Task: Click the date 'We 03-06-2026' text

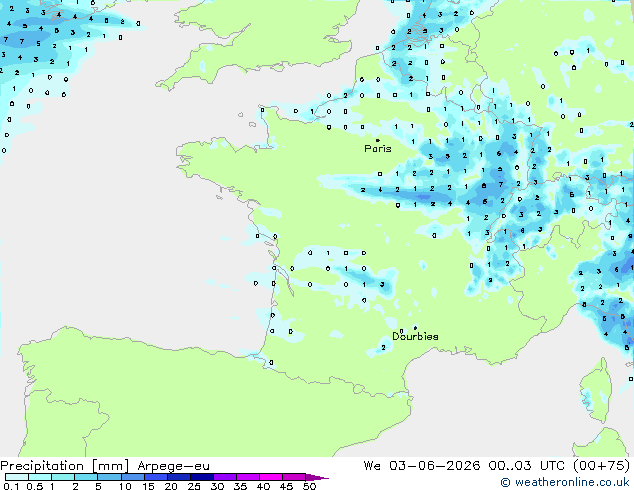Action: click(x=422, y=465)
